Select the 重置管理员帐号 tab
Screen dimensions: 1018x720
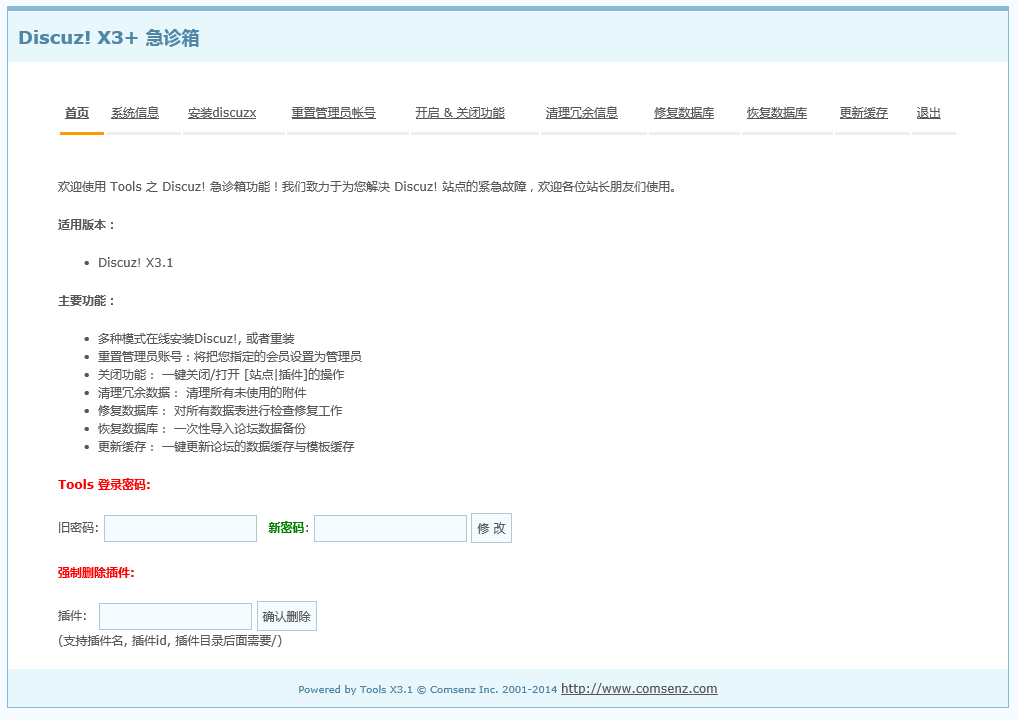[x=334, y=113]
